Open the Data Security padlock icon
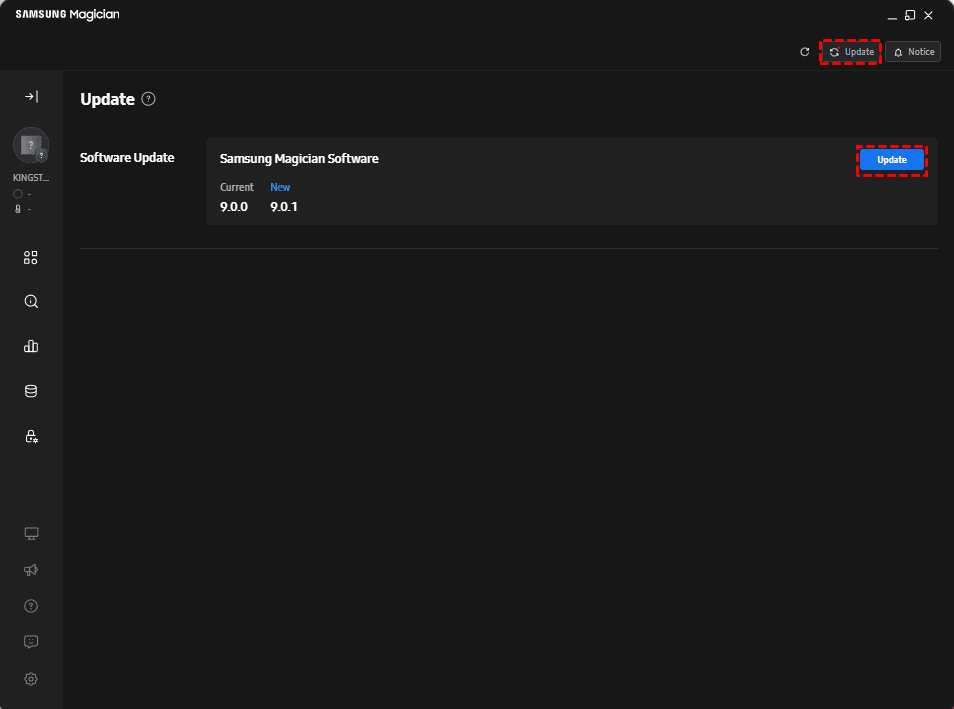The image size is (954, 709). click(31, 436)
